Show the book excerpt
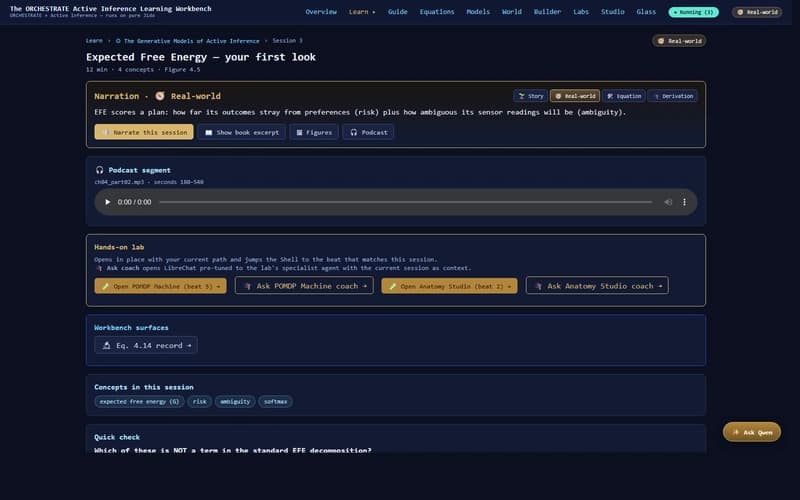The width and height of the screenshot is (800, 500). pyautogui.click(x=240, y=132)
